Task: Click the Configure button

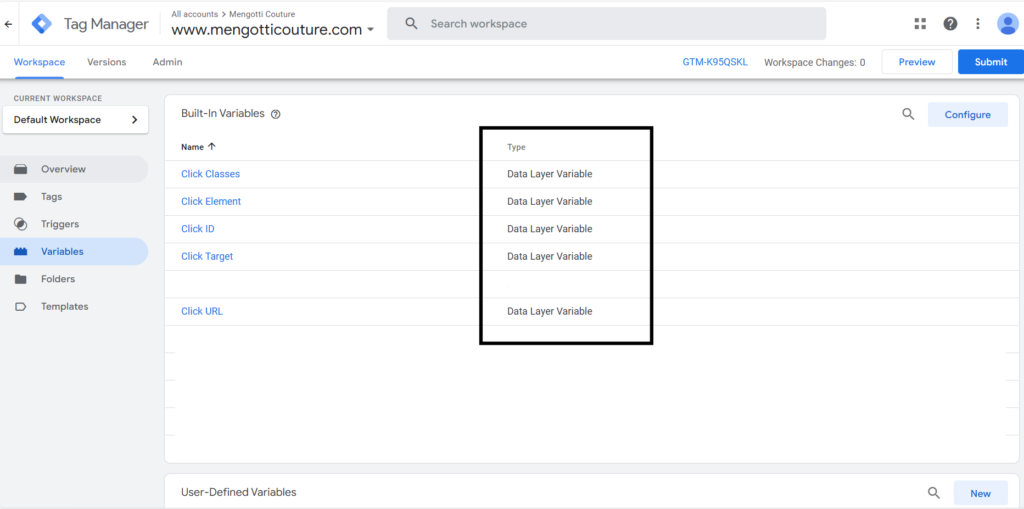Action: (x=967, y=115)
